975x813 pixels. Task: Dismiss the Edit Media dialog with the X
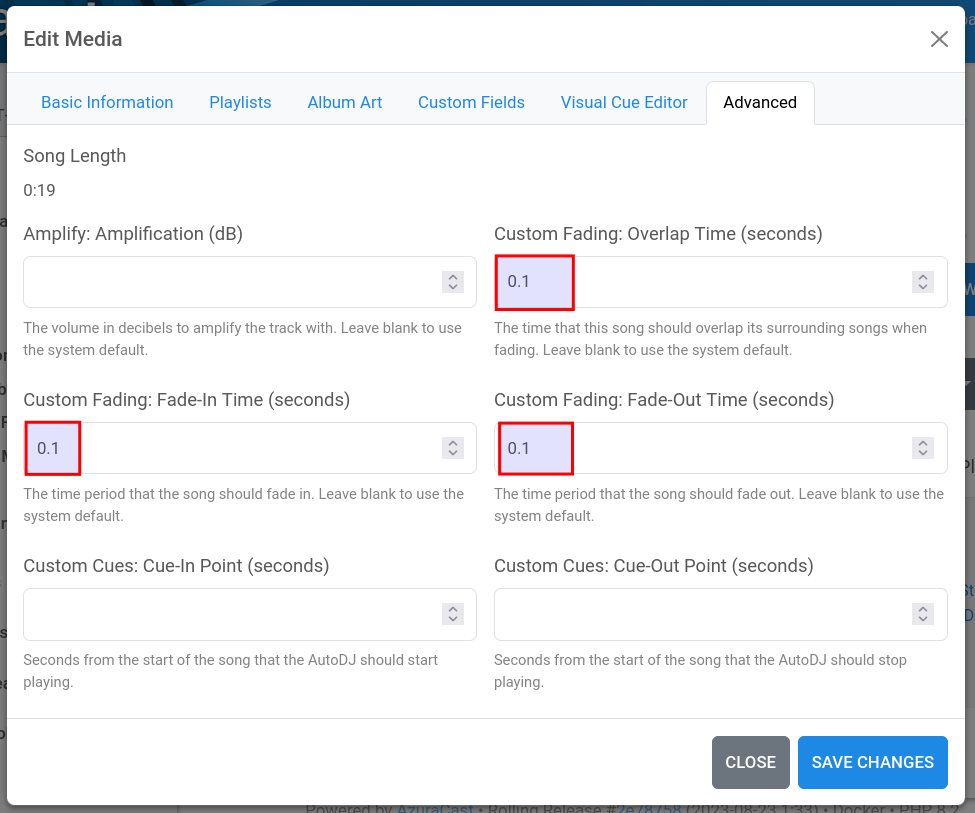point(939,39)
